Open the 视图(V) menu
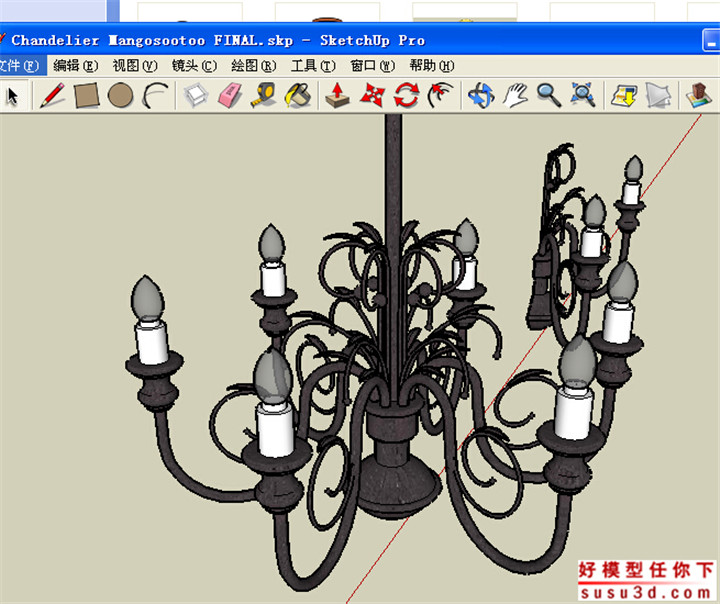The image size is (720, 604). [x=135, y=66]
